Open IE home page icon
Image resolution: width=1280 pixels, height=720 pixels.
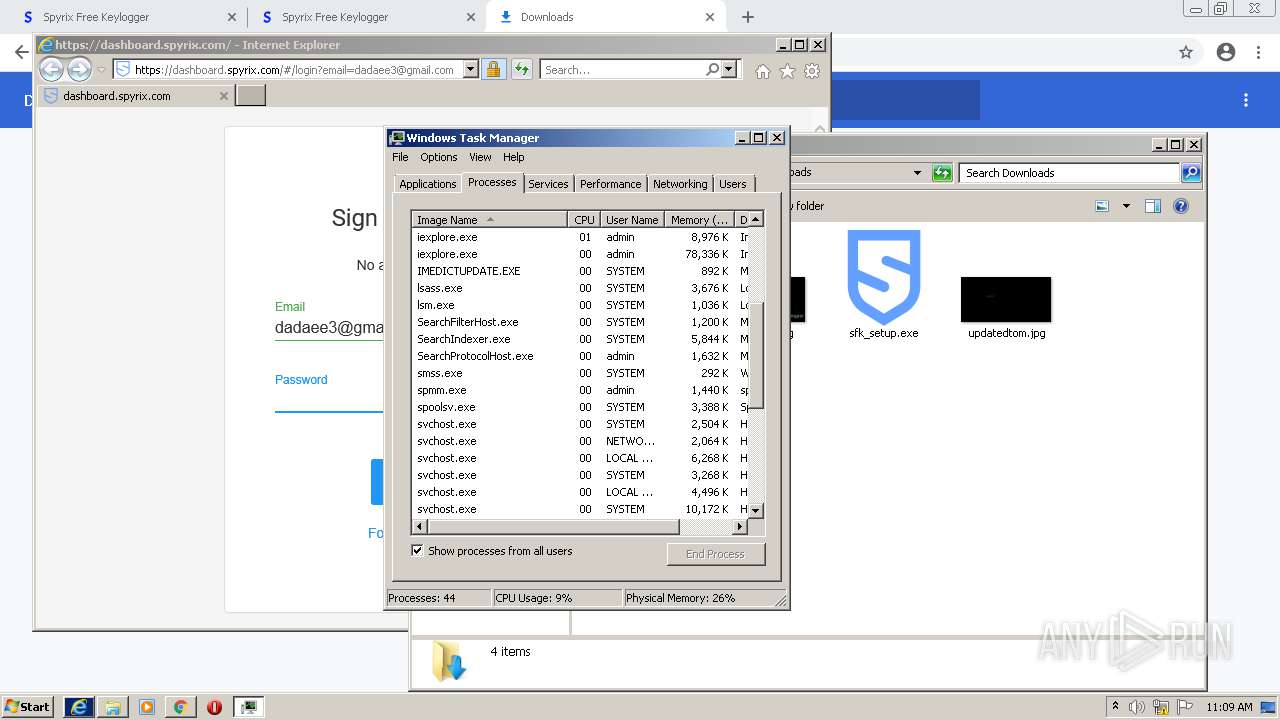click(x=763, y=70)
